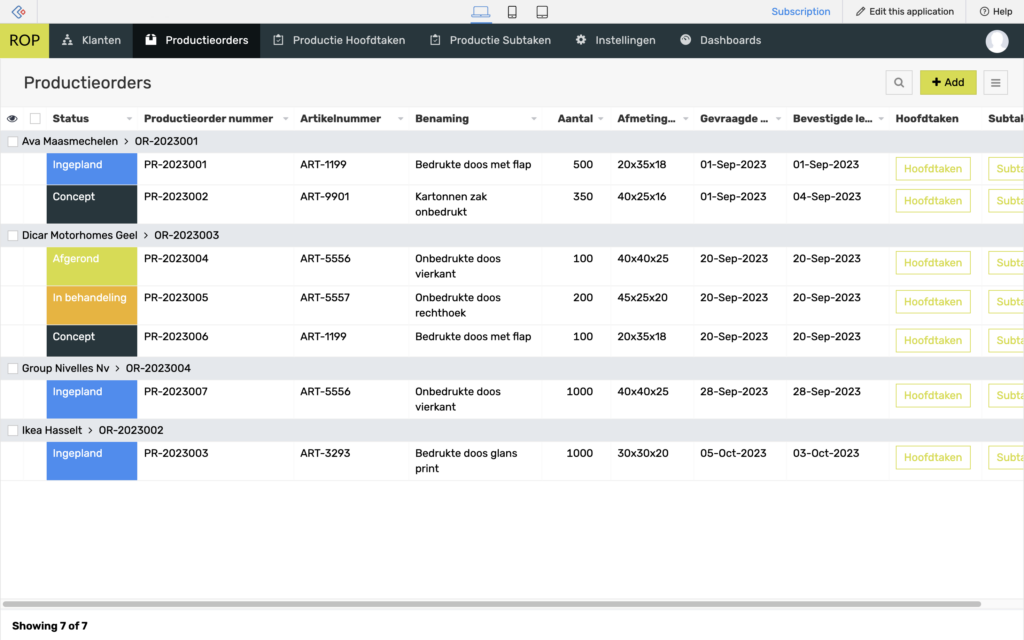Click orange In behandeling status cell

click(92, 305)
